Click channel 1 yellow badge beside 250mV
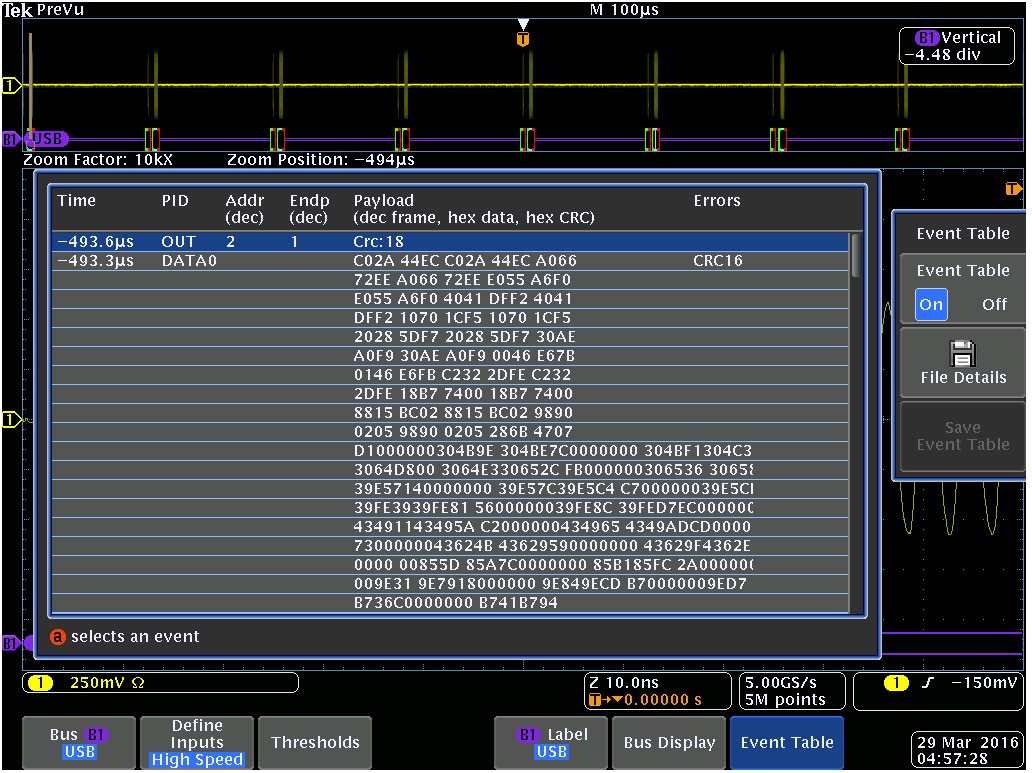 [x=40, y=683]
